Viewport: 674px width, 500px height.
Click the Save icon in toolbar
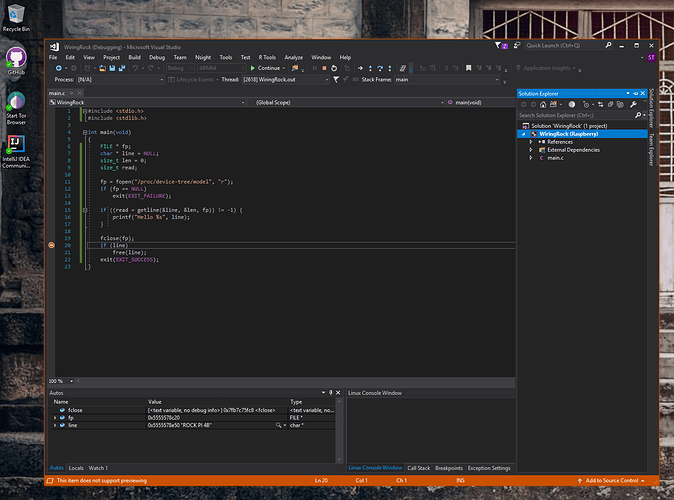pyautogui.click(x=112, y=68)
